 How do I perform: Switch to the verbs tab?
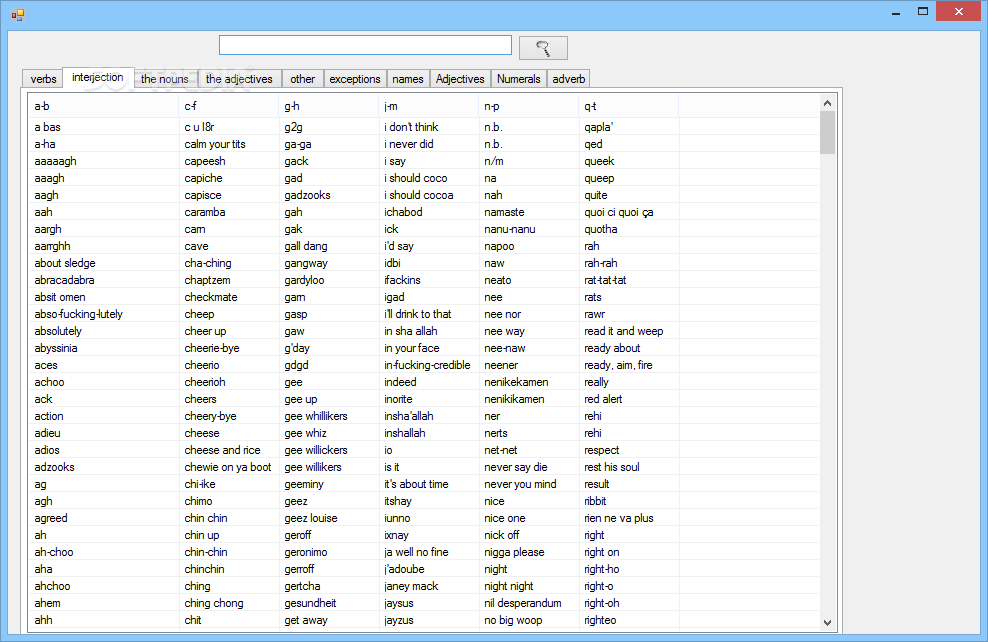[43, 79]
